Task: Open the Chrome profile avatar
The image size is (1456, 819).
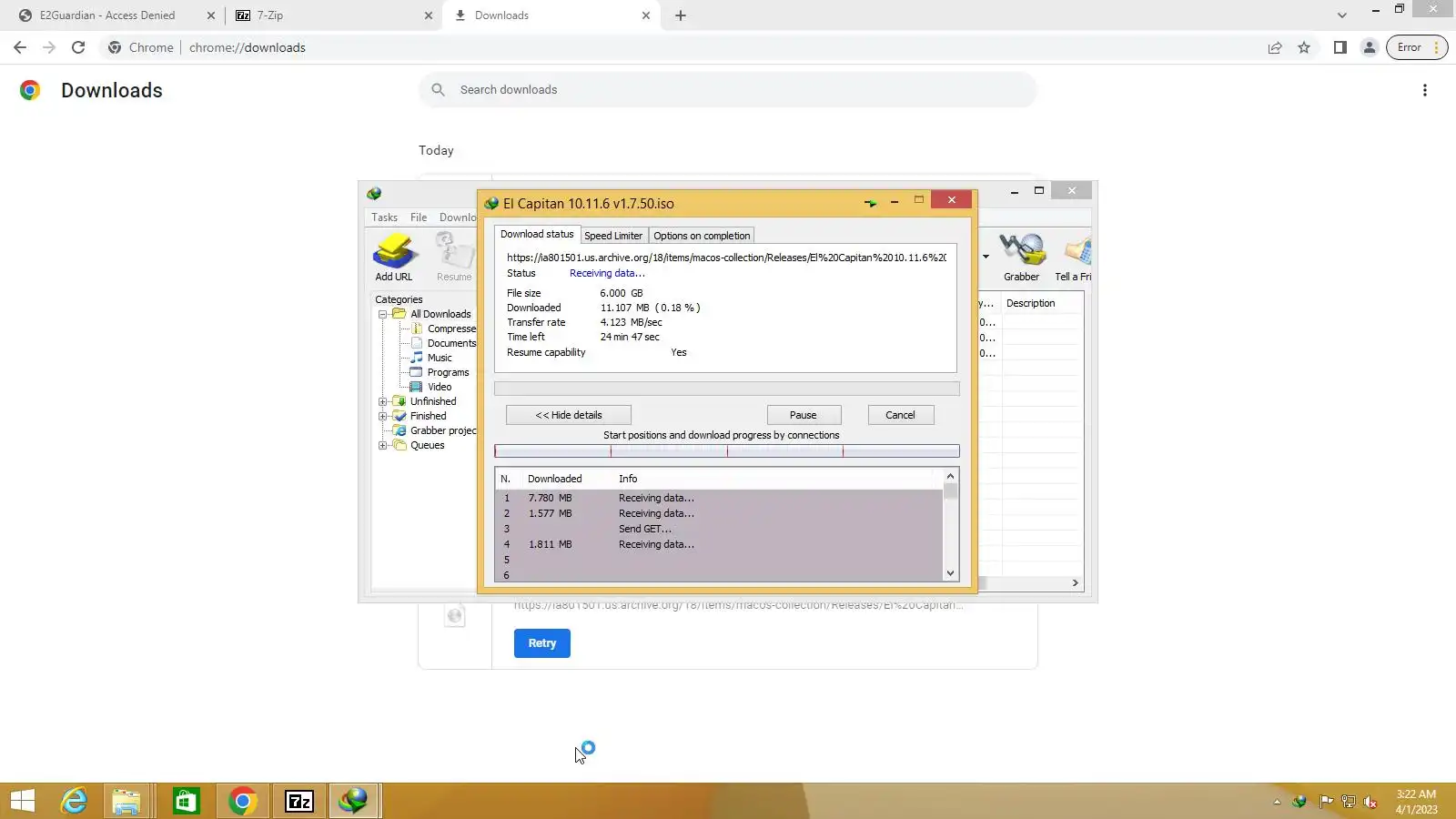Action: click(x=1369, y=47)
